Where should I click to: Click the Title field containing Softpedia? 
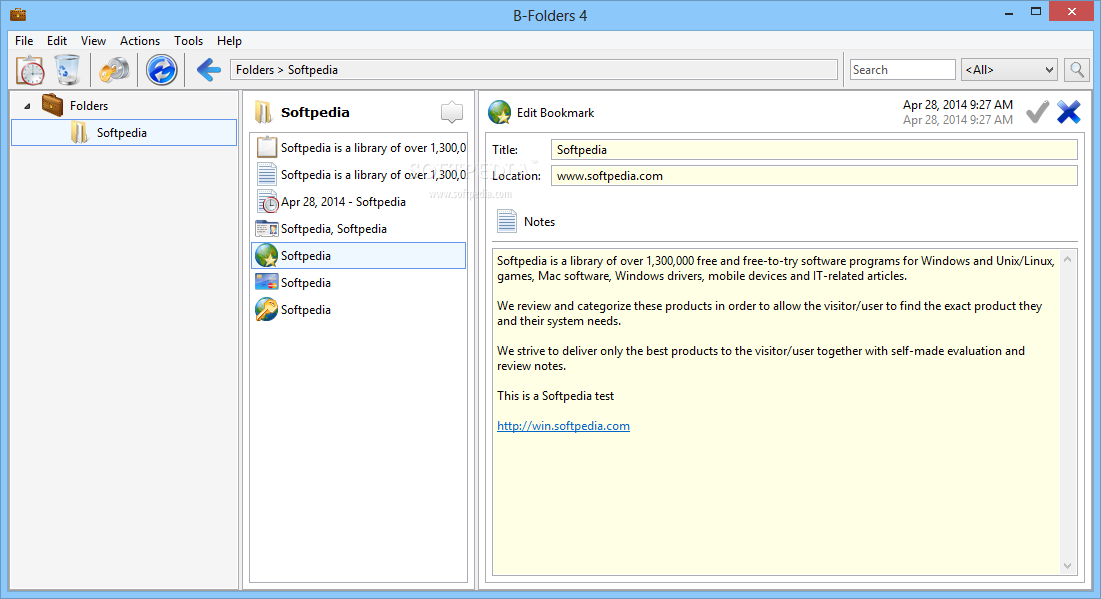tap(814, 150)
